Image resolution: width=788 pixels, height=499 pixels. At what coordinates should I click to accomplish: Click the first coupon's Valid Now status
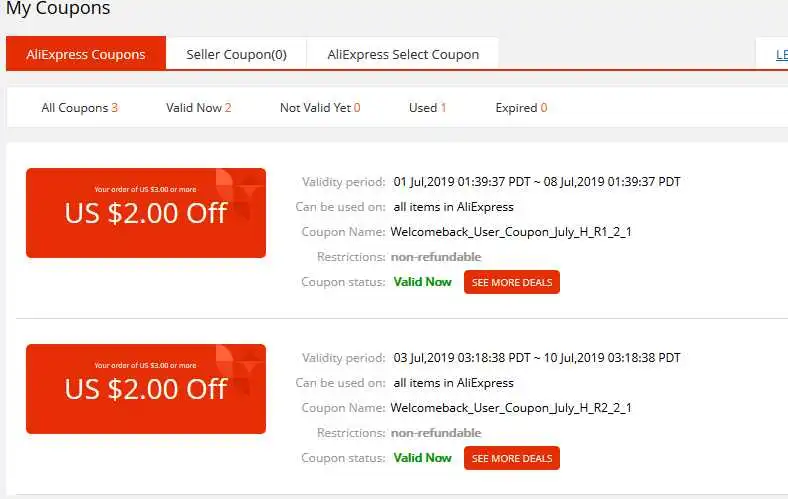[423, 282]
